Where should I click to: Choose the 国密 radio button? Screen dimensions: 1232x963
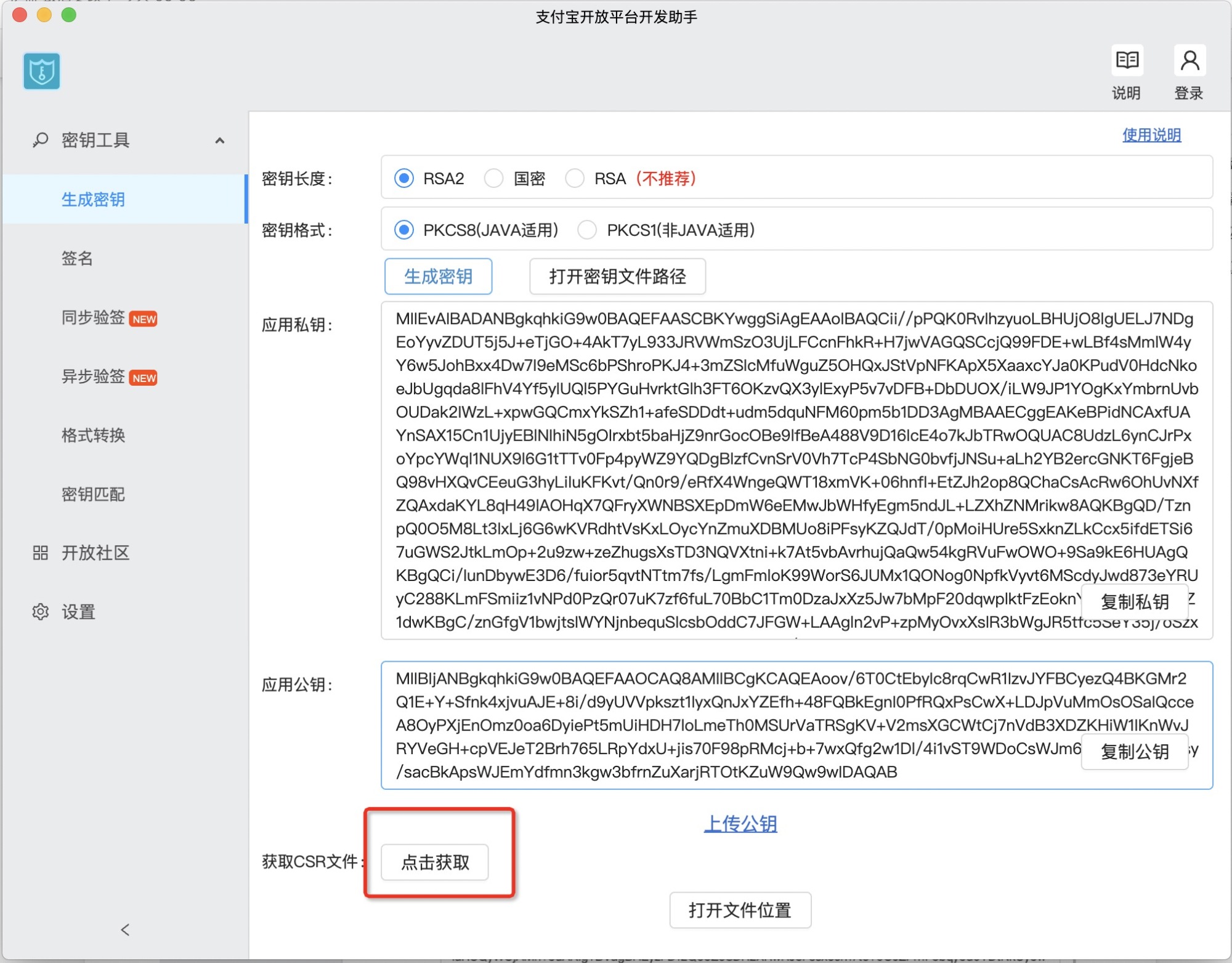[493, 179]
